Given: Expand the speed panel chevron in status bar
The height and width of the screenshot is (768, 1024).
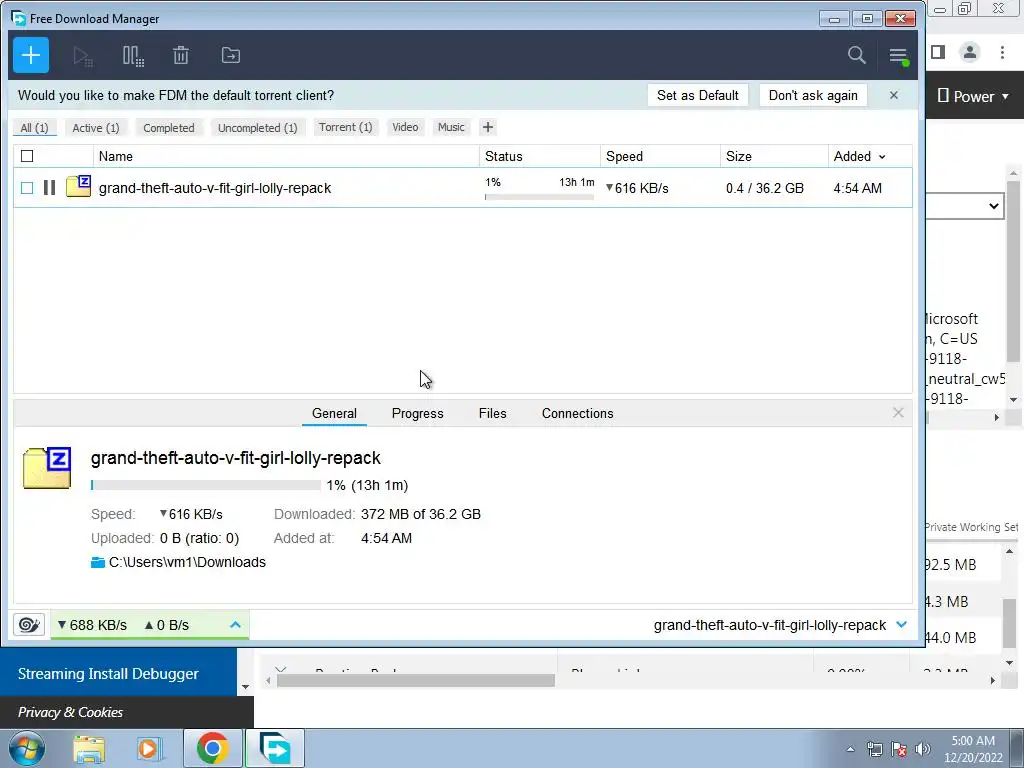Looking at the screenshot, I should click(235, 625).
